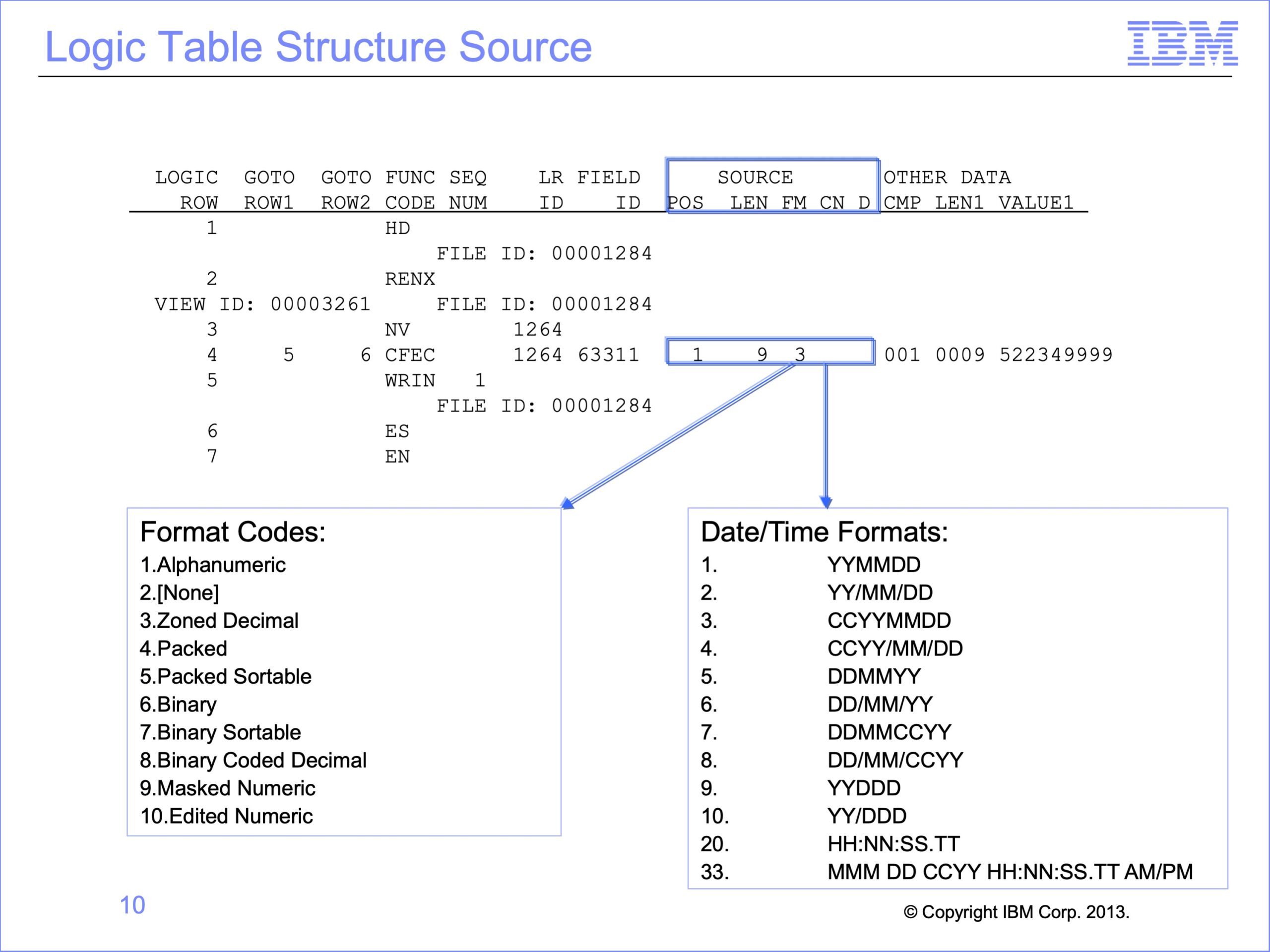Click the IBM logo
This screenshot has height=952, width=1270.
click(1182, 43)
